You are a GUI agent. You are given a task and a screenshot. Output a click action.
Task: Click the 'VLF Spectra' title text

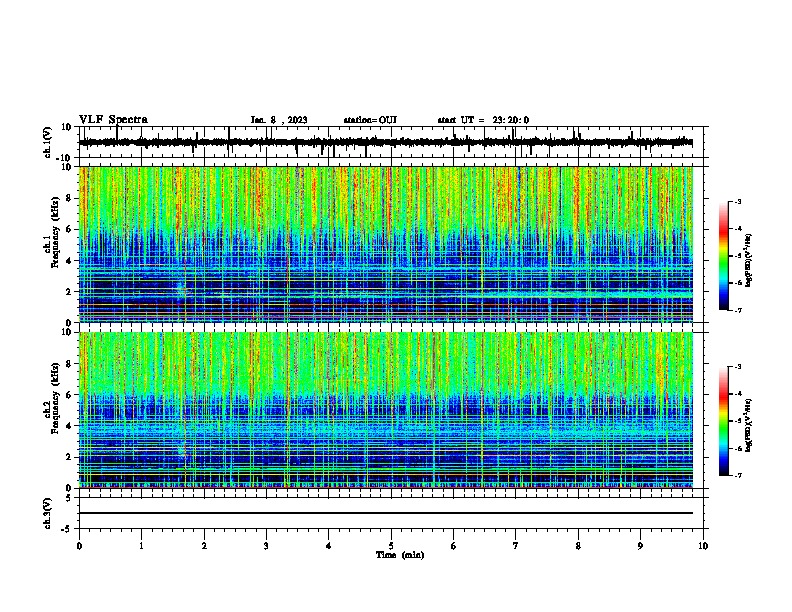point(113,120)
